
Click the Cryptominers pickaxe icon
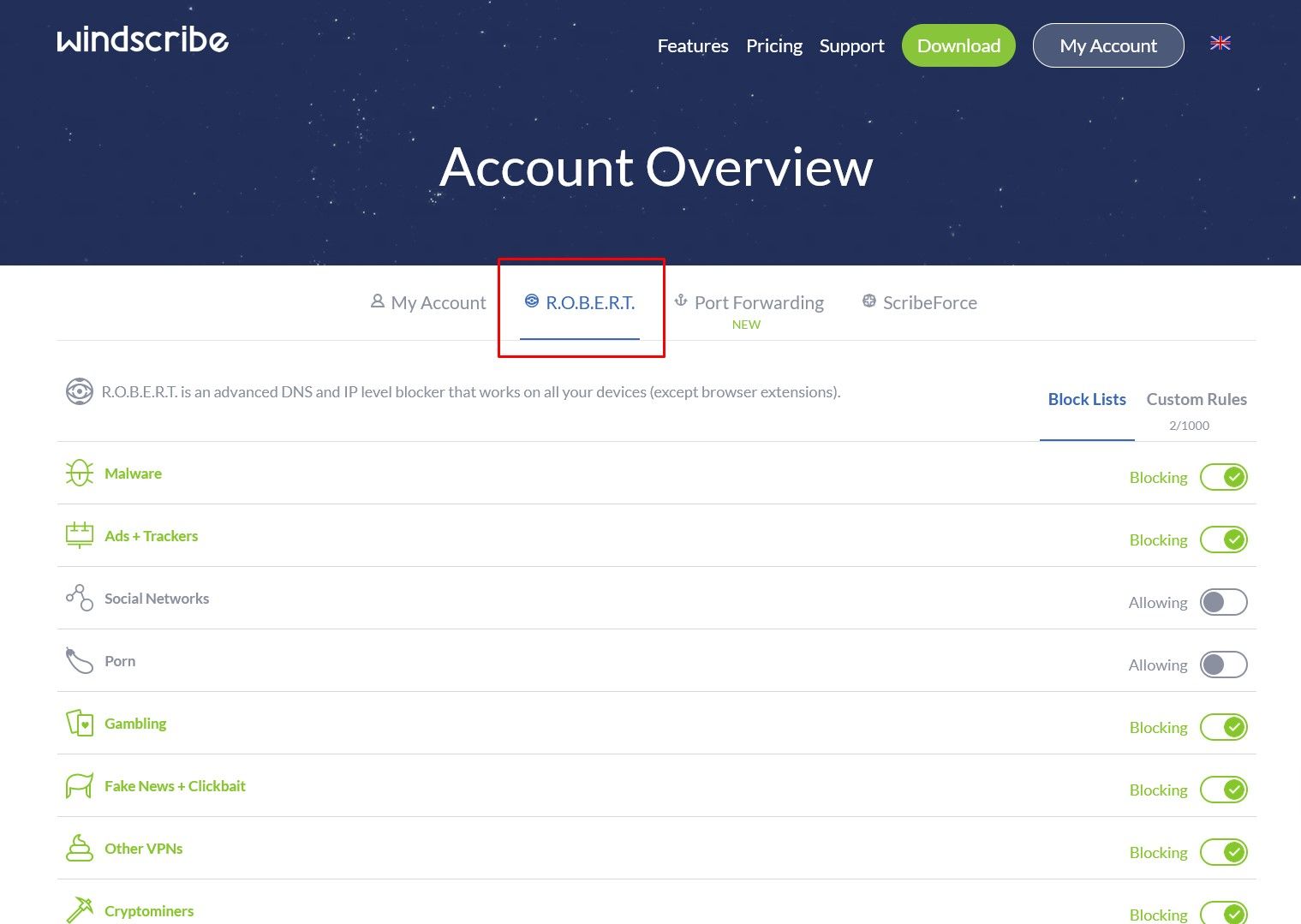click(x=80, y=909)
